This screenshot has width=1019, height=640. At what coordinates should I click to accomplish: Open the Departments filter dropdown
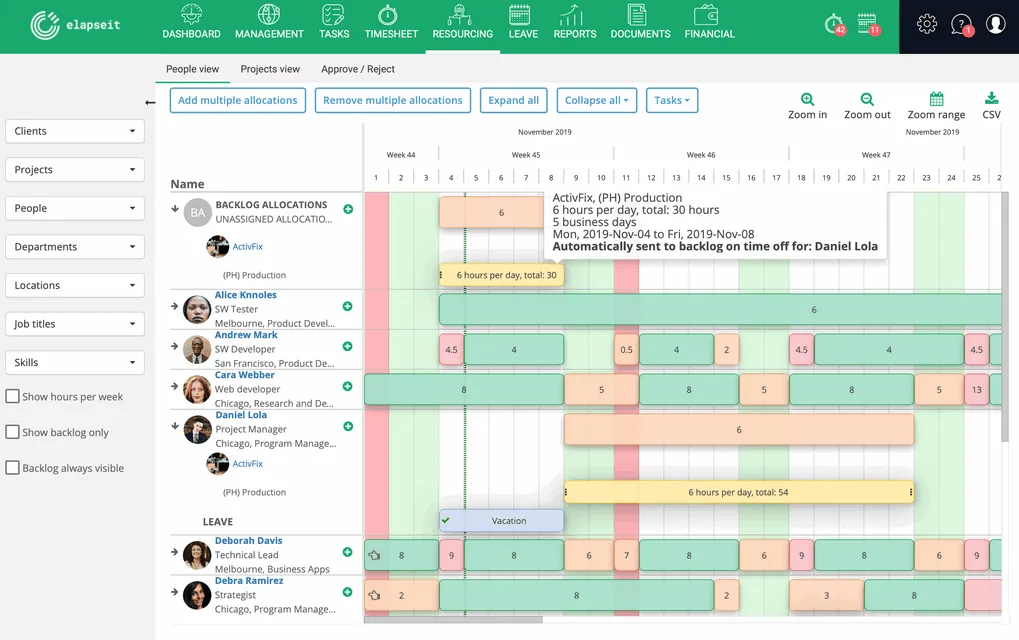75,247
